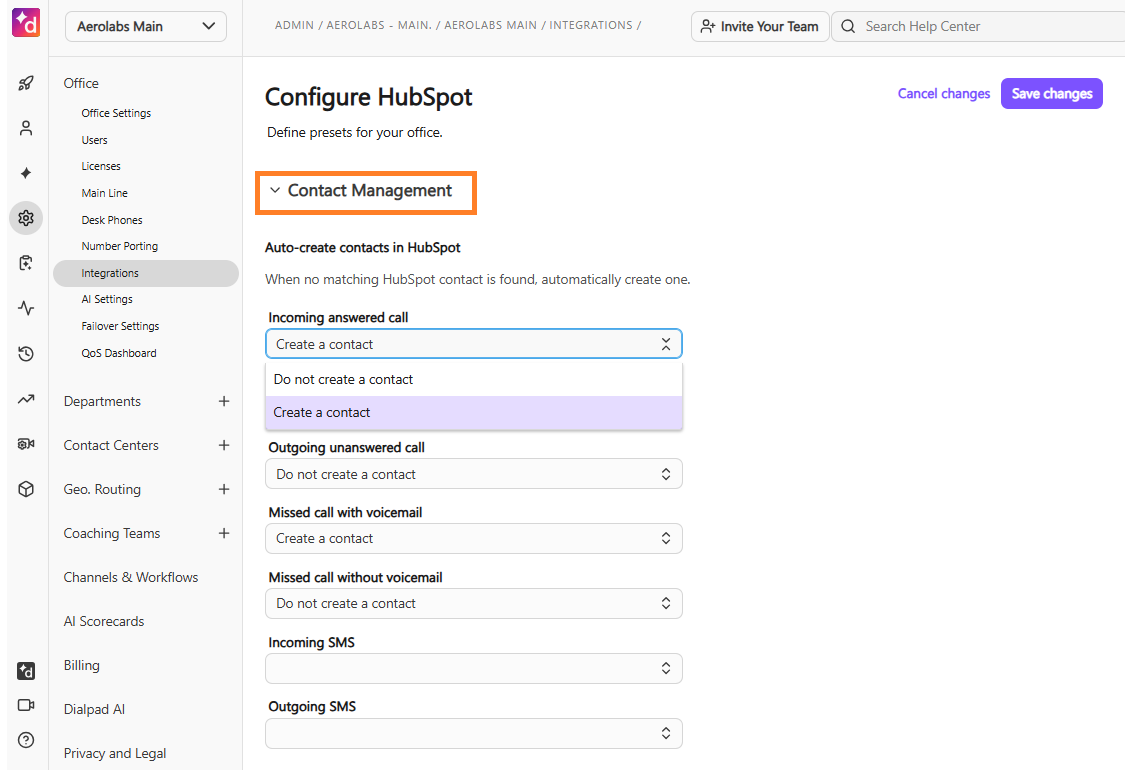This screenshot has height=770, width=1127.
Task: Open the rocket launch sidebar icon
Action: coord(26,83)
